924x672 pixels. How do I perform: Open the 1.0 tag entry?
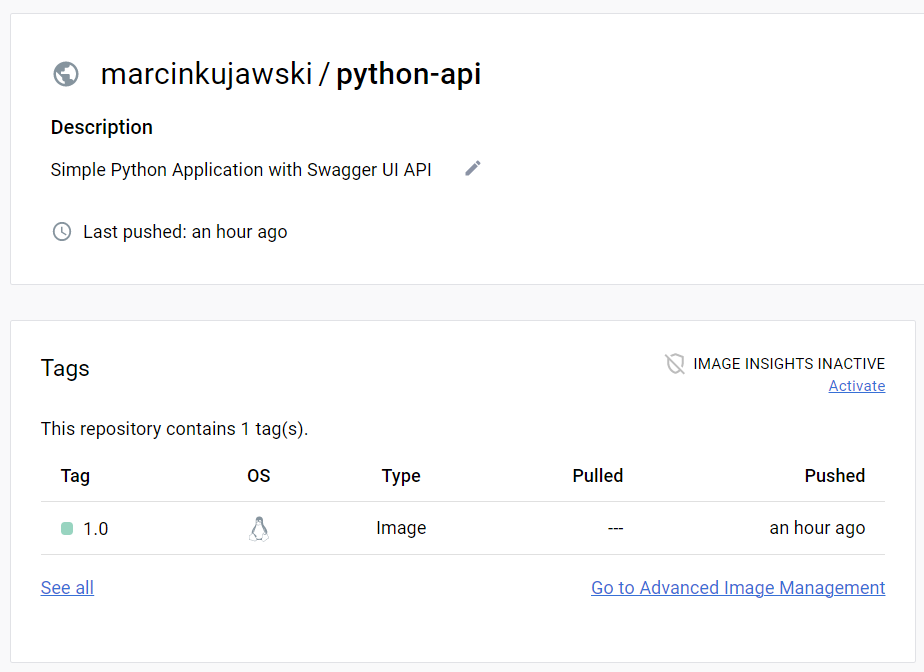point(96,529)
